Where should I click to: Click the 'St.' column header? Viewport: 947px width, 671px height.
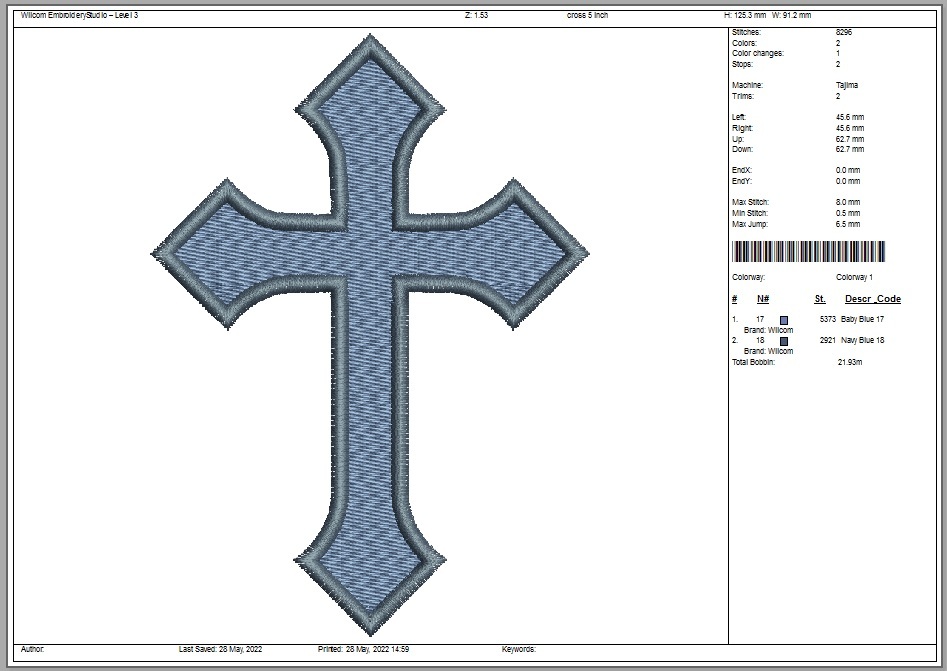click(x=820, y=299)
